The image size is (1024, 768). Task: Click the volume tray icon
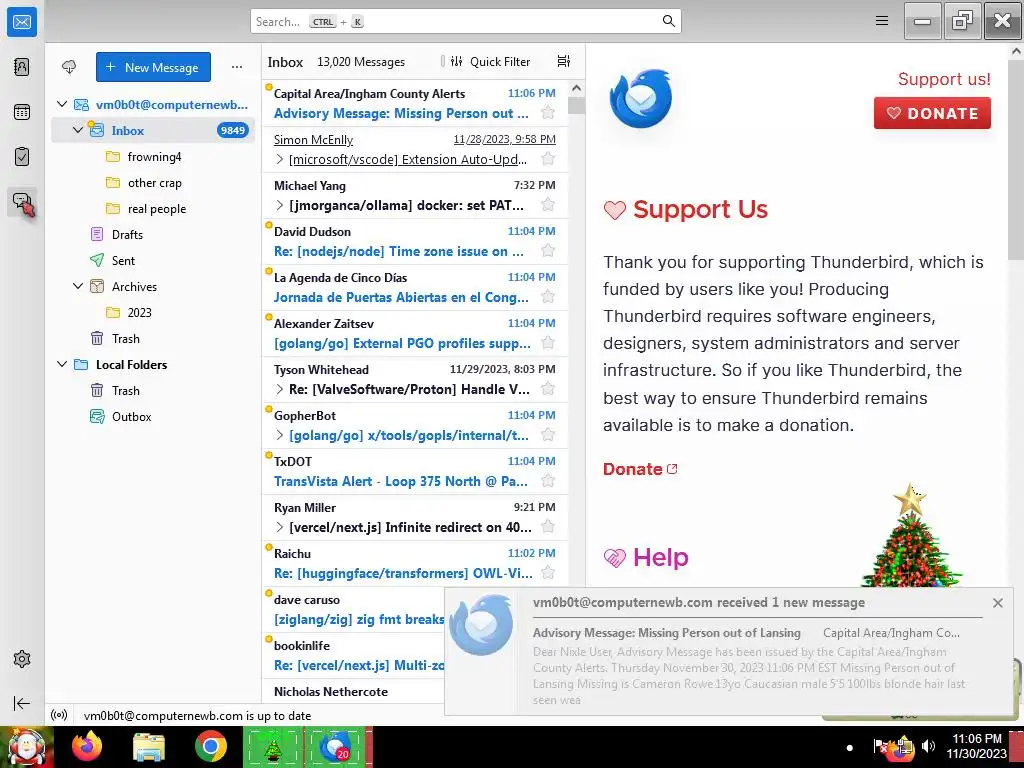928,746
